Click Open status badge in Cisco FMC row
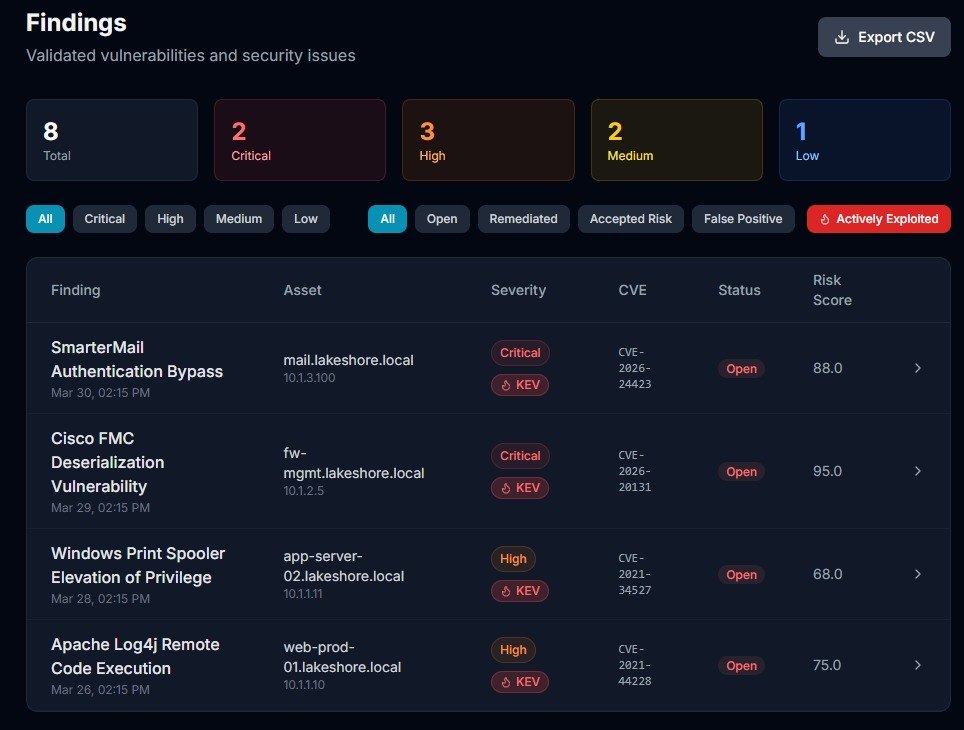Screen dimensions: 964x730 pyautogui.click(x=741, y=472)
